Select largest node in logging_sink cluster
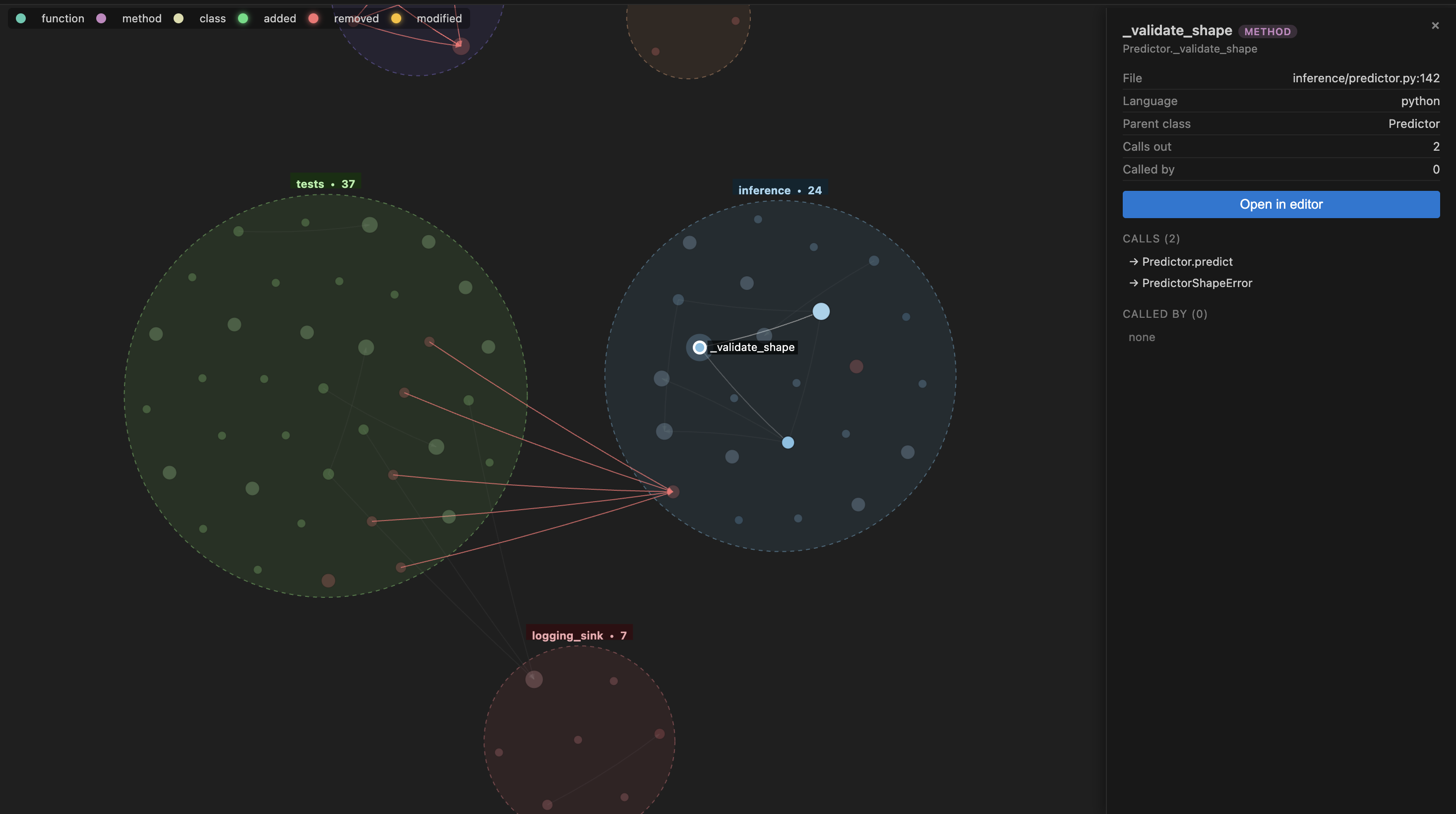This screenshot has width=1456, height=814. coord(534,679)
